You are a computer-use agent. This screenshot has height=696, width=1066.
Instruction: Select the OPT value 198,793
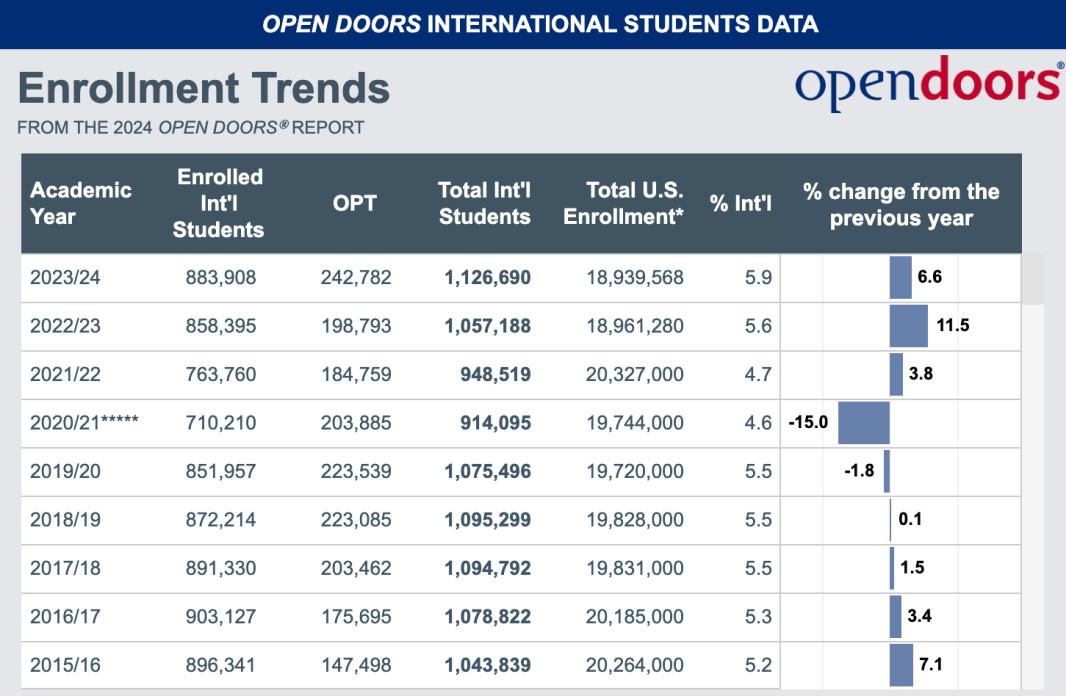[356, 326]
